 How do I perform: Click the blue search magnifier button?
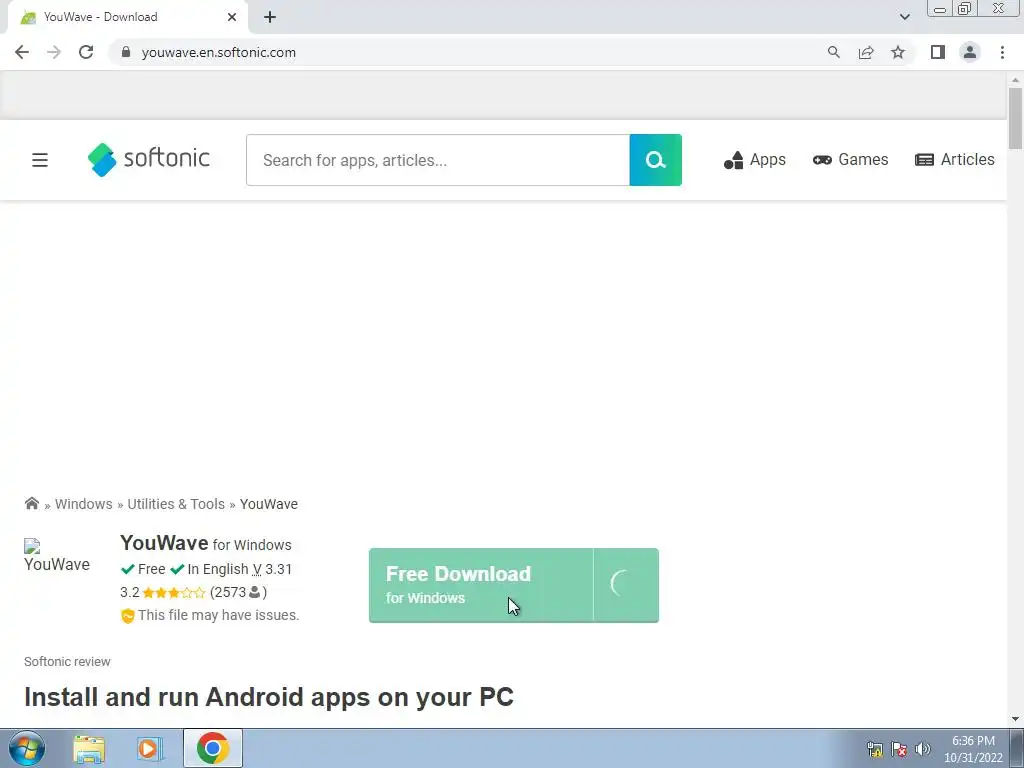[656, 160]
